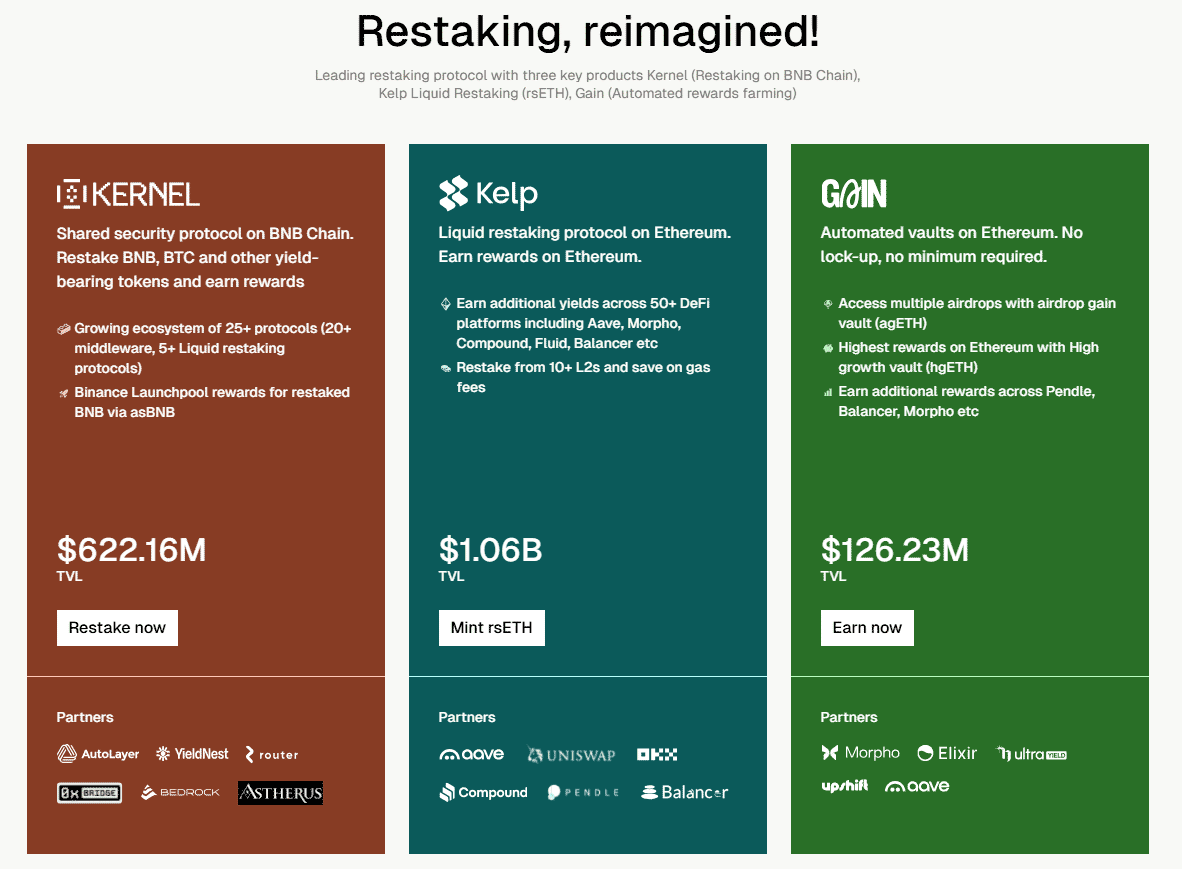Click the Elixir partner logo
Screen dimensions: 1182x869
click(x=947, y=753)
